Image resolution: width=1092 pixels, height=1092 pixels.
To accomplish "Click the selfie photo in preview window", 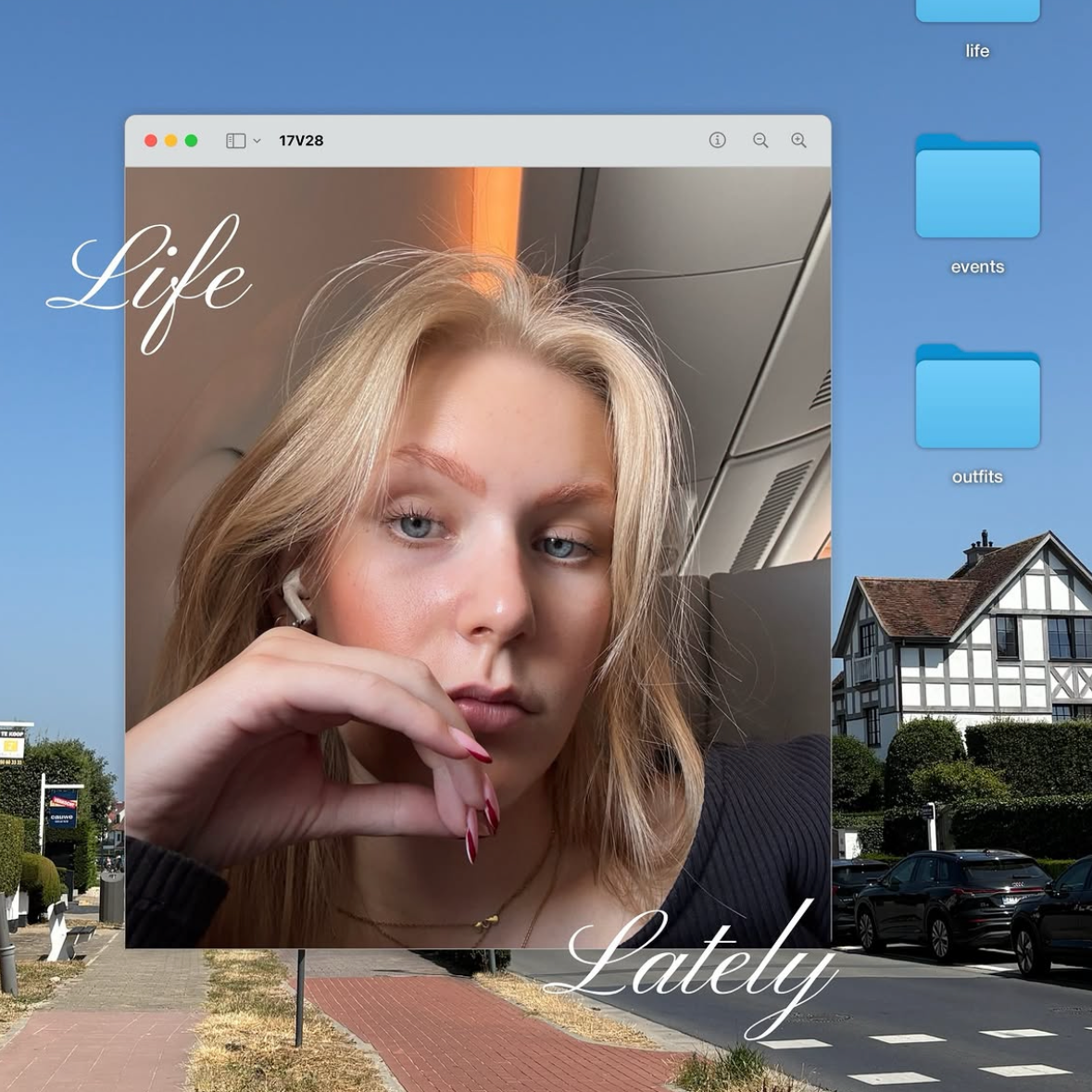I will point(478,558).
